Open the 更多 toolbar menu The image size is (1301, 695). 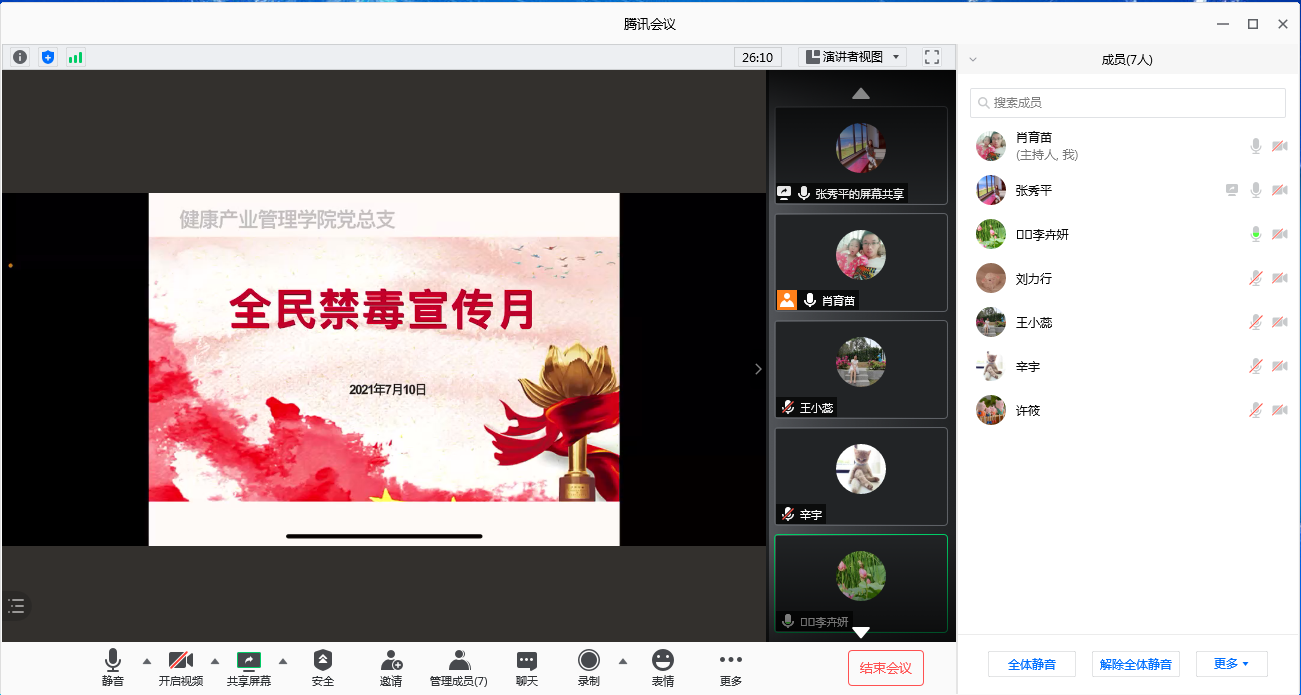tap(731, 667)
